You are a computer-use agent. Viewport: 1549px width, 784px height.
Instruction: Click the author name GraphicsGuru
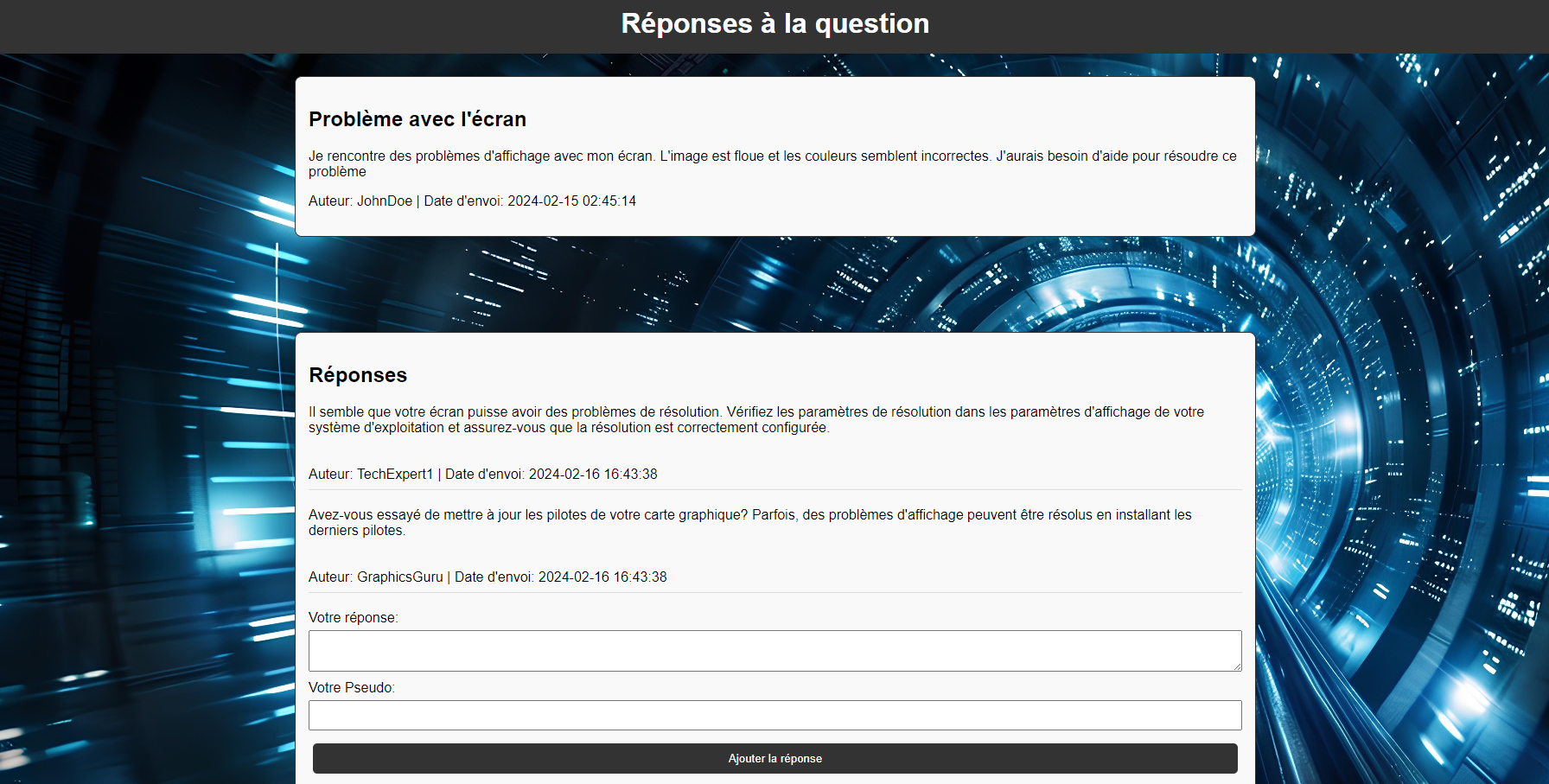[399, 577]
